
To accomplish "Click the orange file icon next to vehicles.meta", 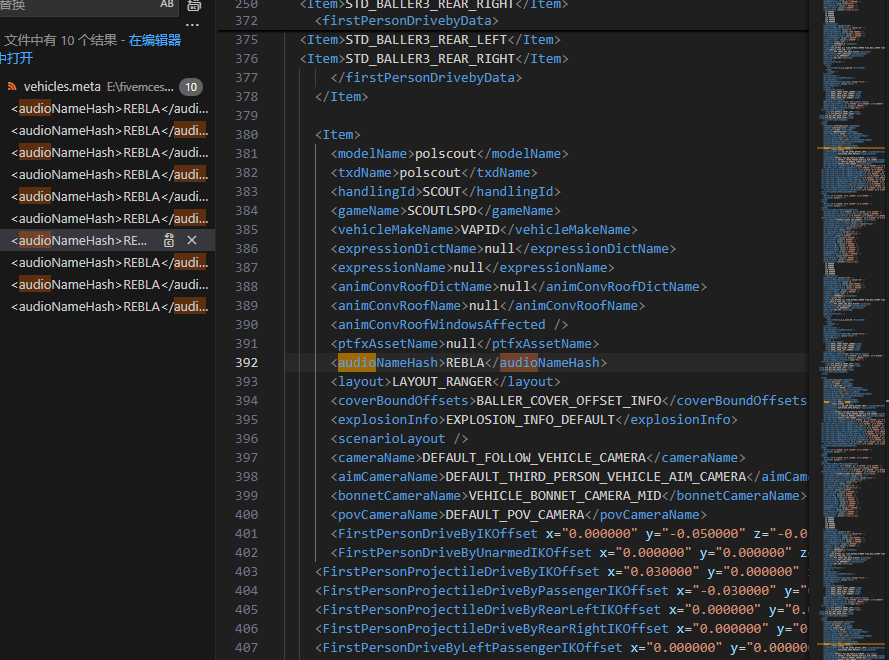I will pos(13,87).
